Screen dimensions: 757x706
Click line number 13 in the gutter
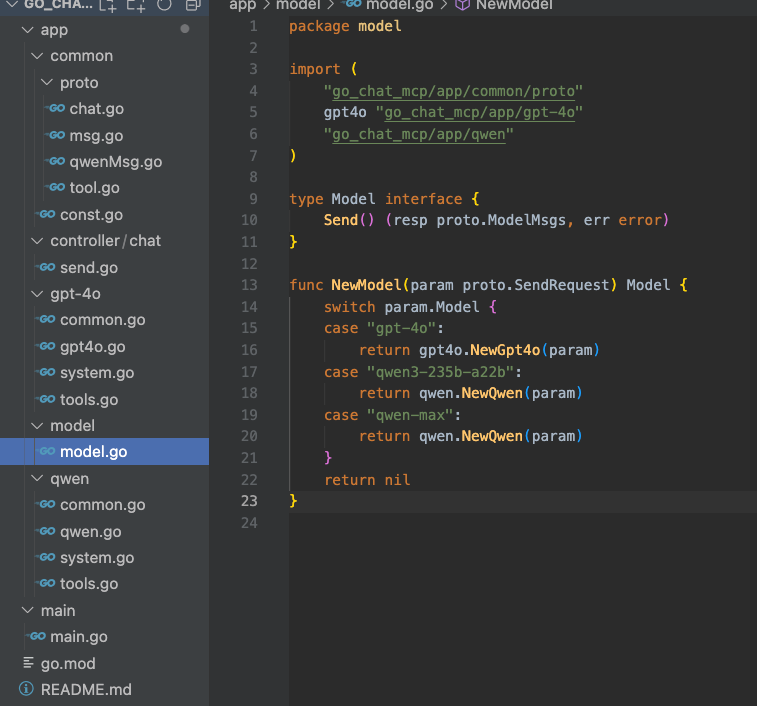click(250, 285)
